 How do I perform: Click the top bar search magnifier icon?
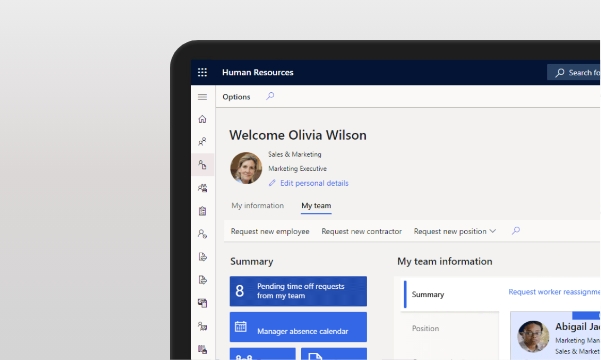point(560,72)
